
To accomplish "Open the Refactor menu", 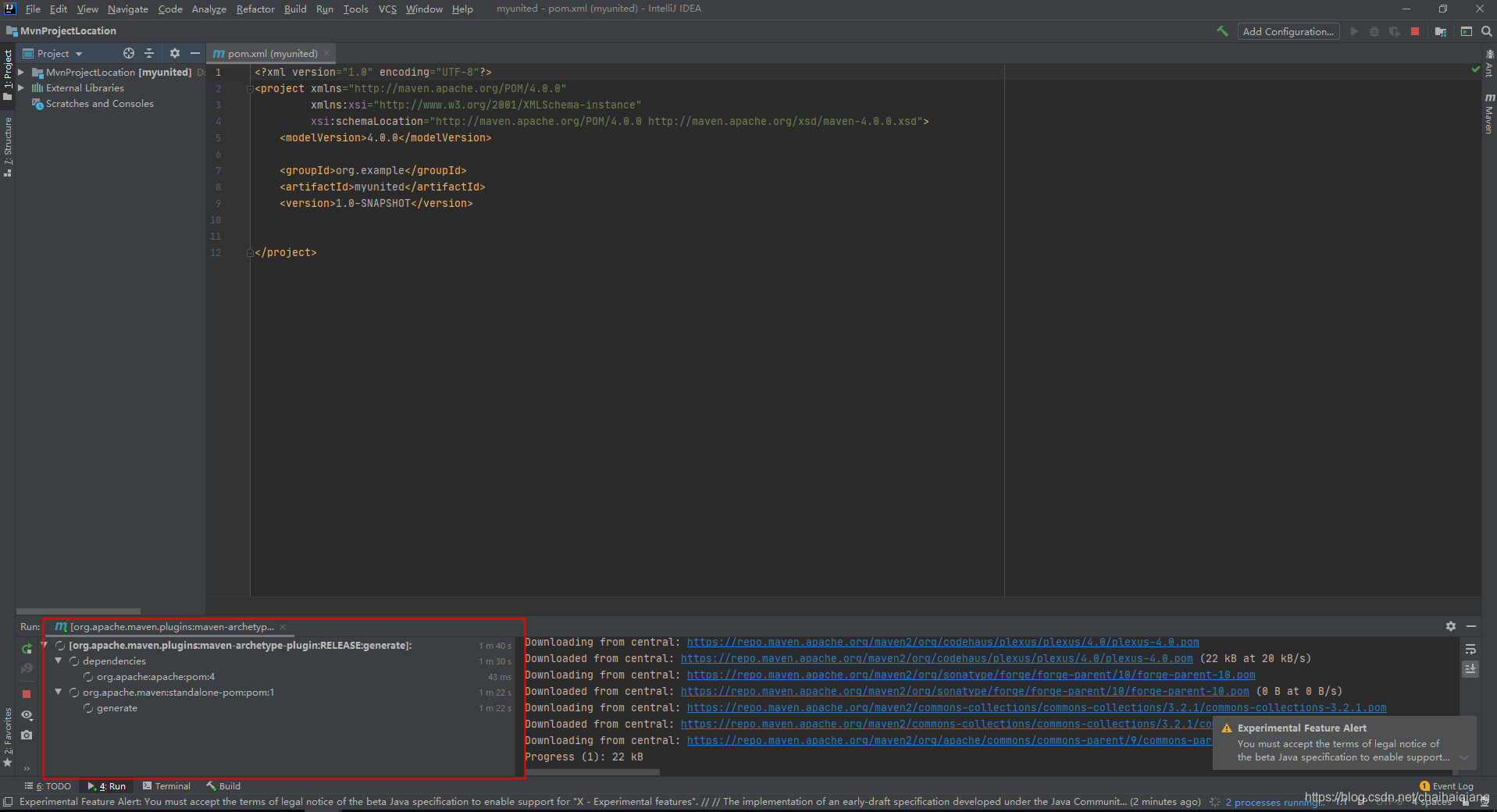I will point(255,9).
